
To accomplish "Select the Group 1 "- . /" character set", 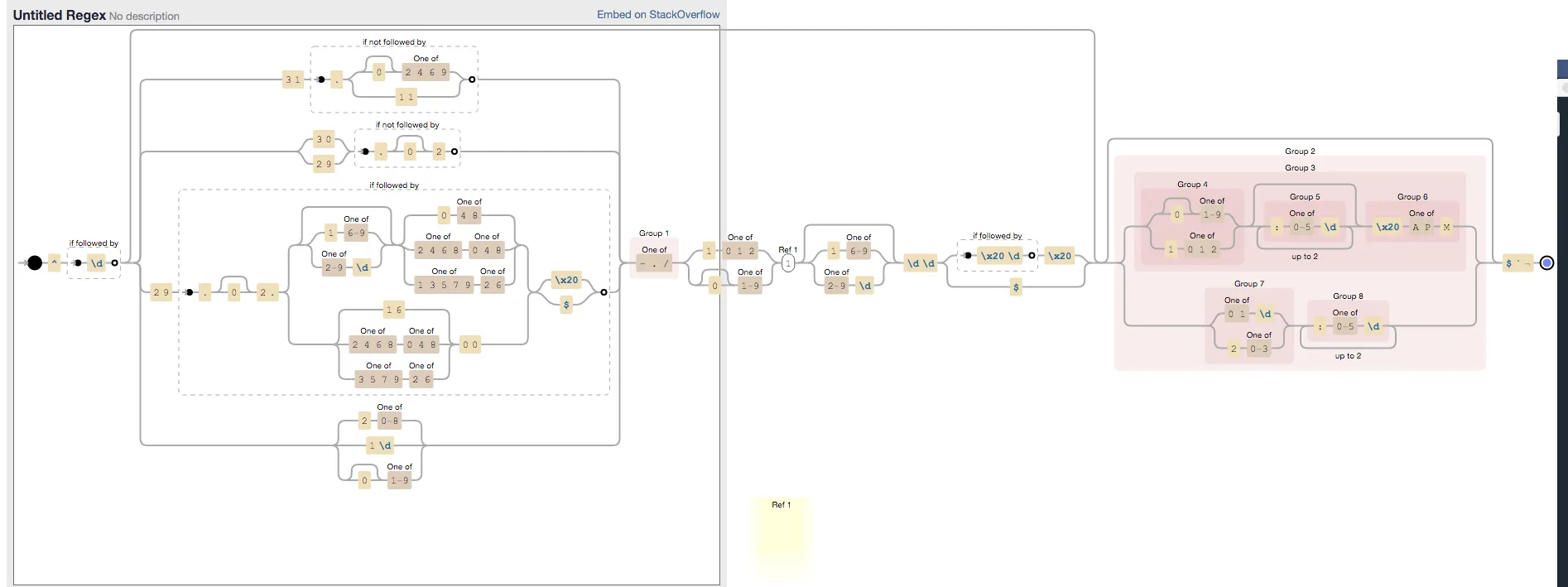I will (x=654, y=263).
